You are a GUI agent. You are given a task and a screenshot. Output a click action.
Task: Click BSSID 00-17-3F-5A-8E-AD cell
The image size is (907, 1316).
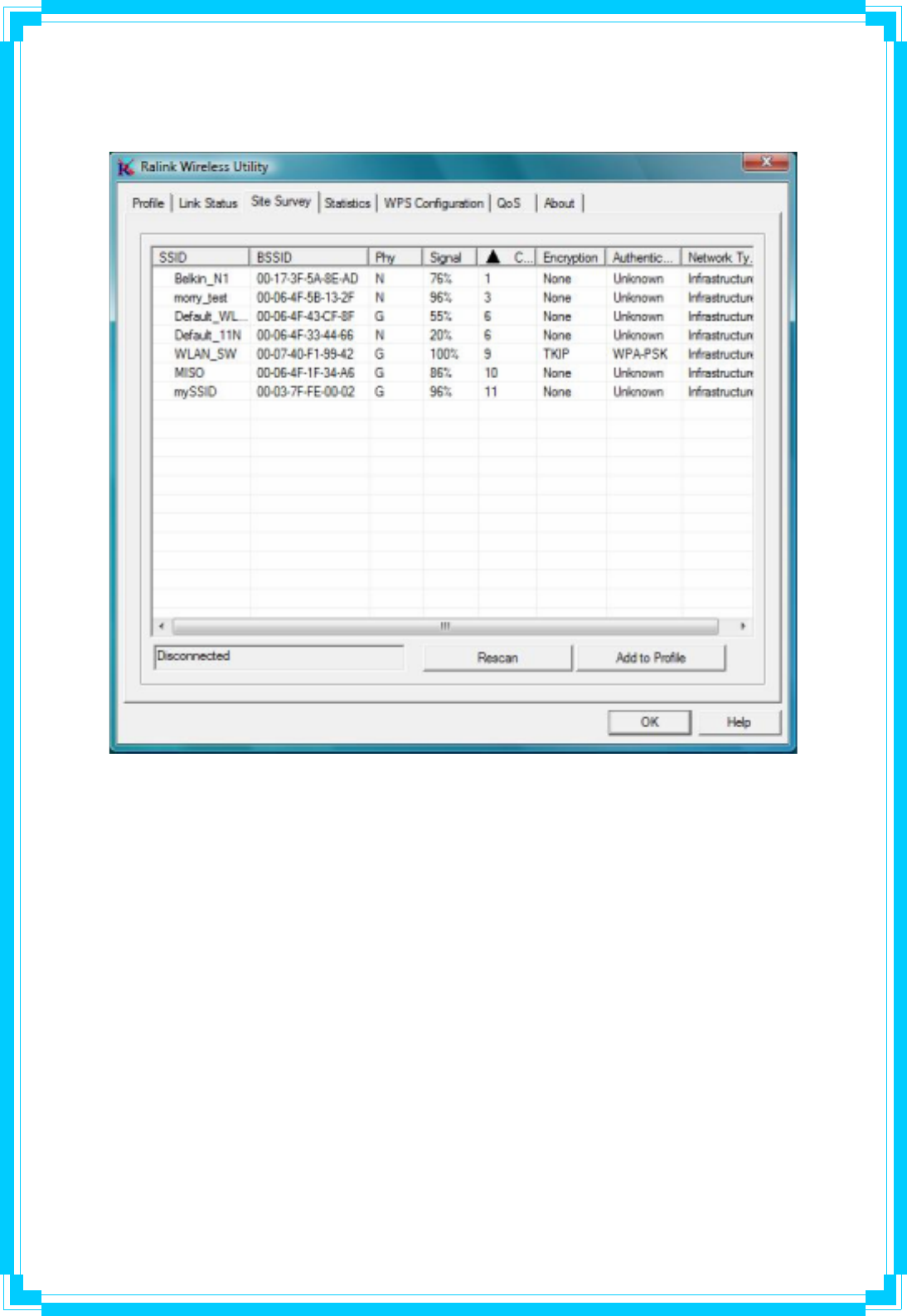(308, 279)
